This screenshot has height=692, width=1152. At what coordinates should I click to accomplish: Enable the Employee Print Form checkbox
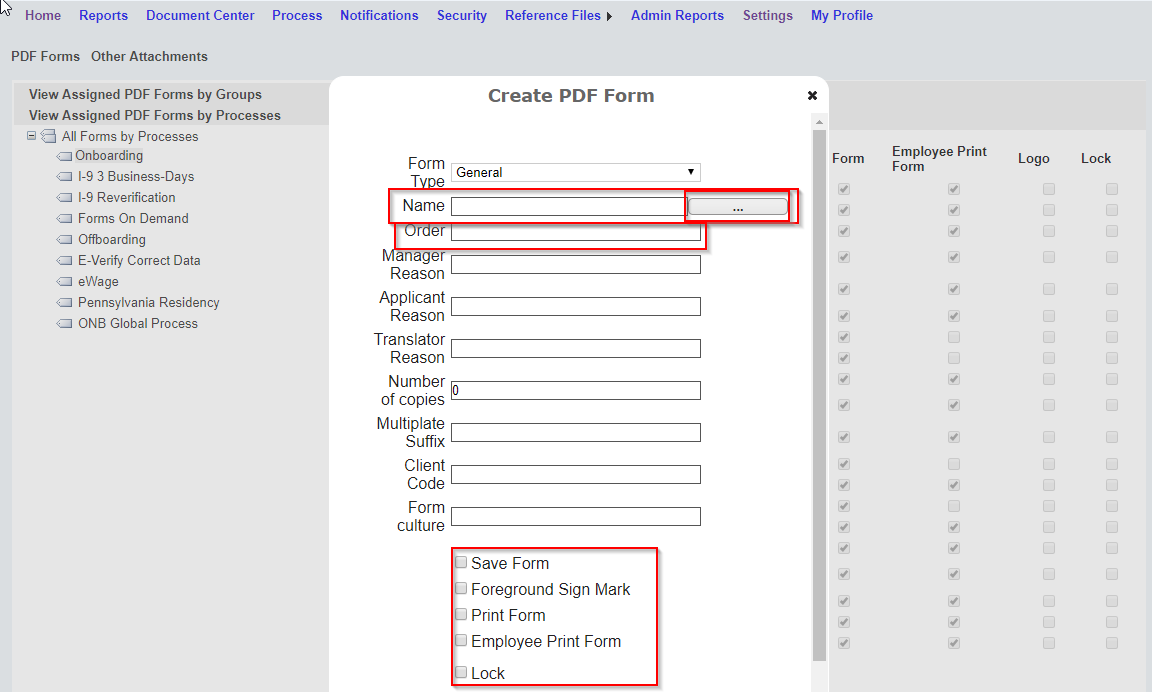(x=460, y=640)
